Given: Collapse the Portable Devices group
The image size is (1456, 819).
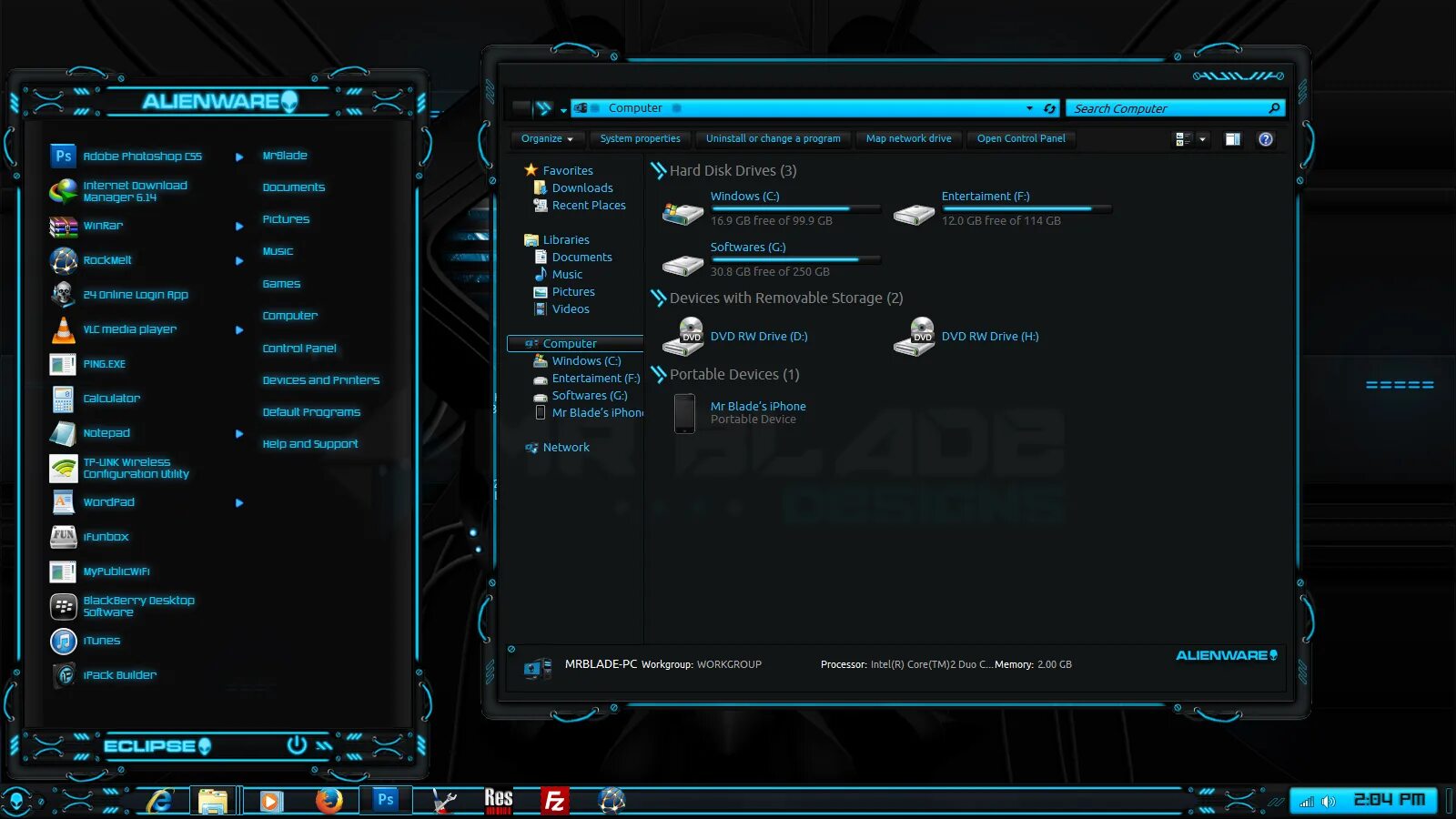Looking at the screenshot, I should click(x=658, y=374).
